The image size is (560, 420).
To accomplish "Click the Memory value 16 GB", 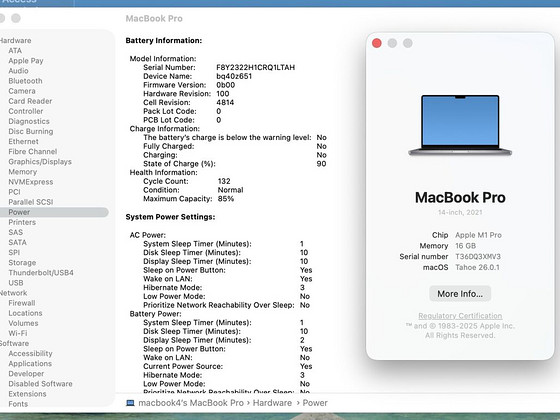I will 465,246.
